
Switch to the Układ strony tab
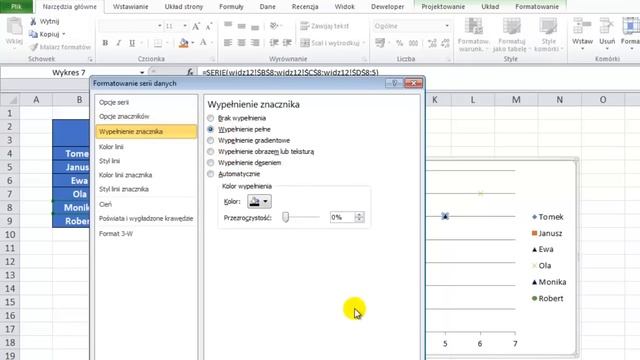point(184,7)
